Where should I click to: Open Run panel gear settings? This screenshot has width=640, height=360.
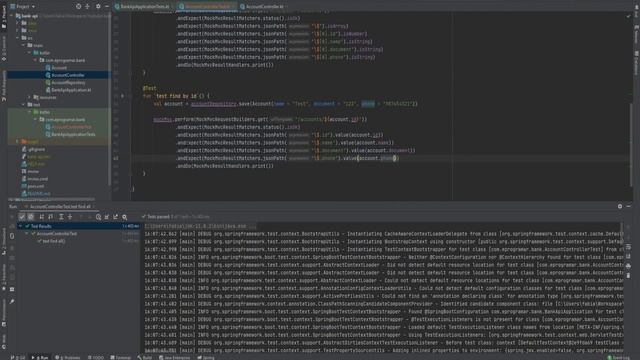click(x=620, y=207)
